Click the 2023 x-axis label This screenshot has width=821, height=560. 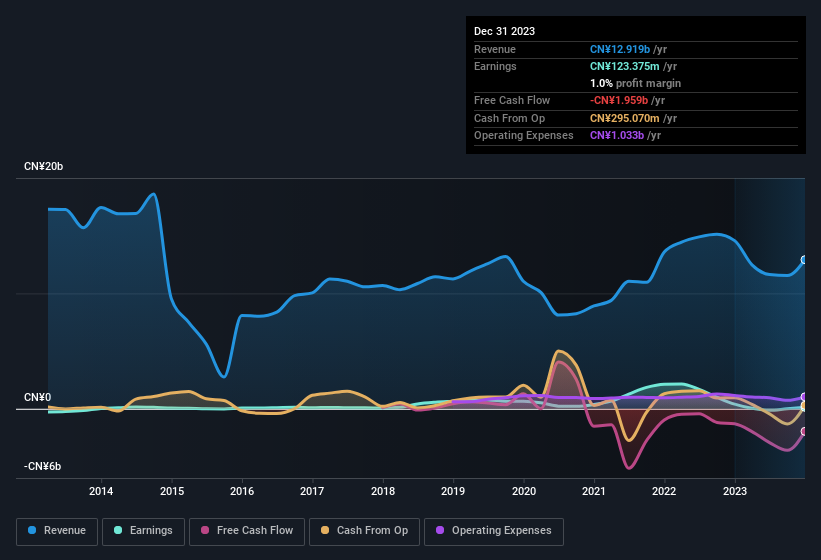735,491
